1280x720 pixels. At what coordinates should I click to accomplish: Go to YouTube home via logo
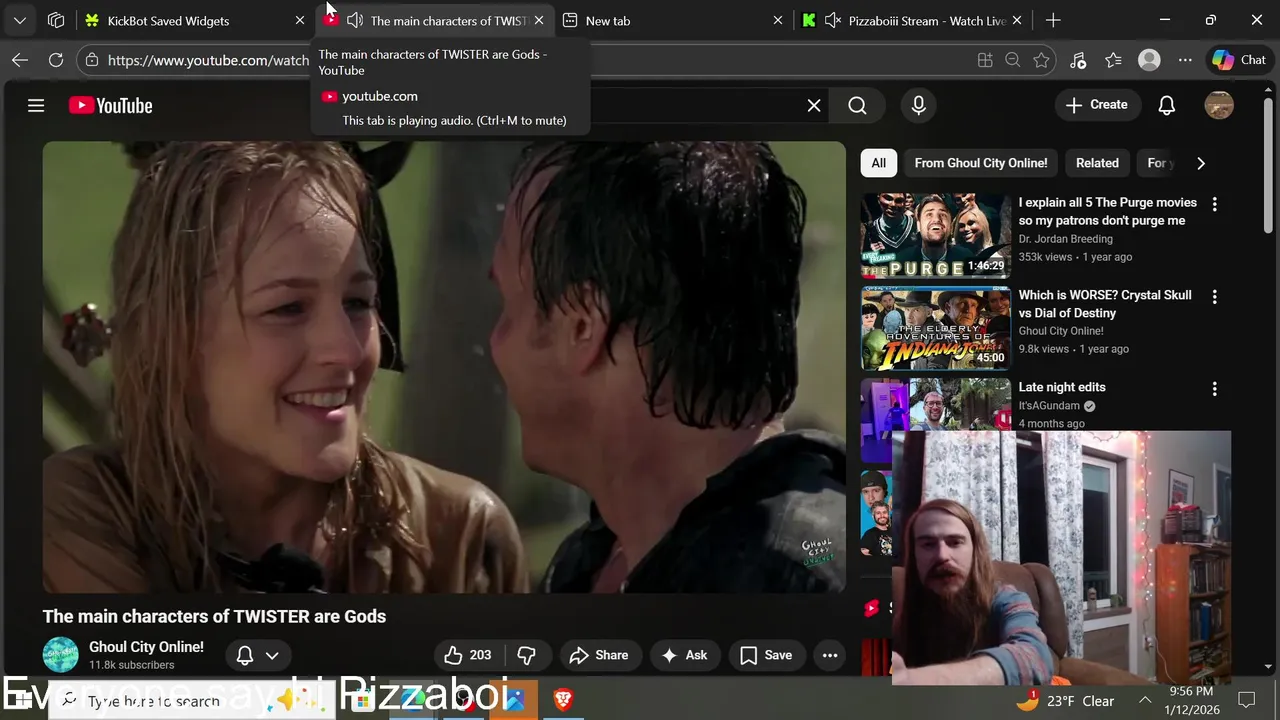[x=110, y=105]
